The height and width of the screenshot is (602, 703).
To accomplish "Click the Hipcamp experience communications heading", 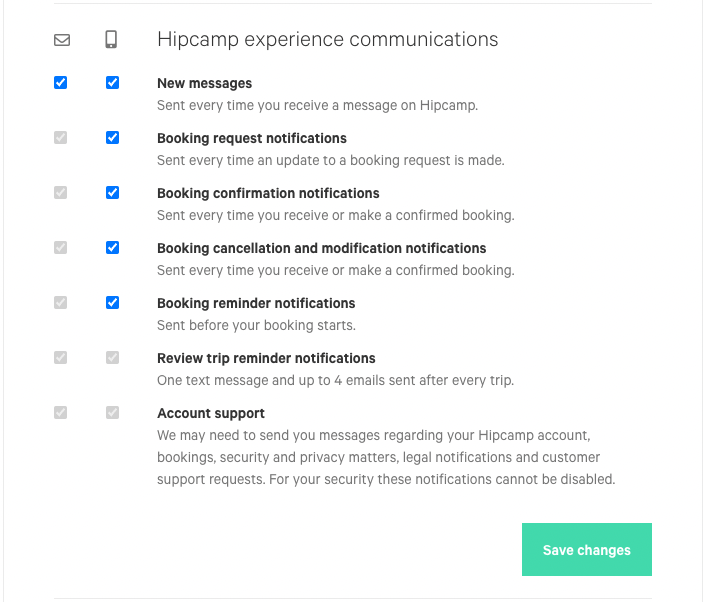I will [327, 39].
